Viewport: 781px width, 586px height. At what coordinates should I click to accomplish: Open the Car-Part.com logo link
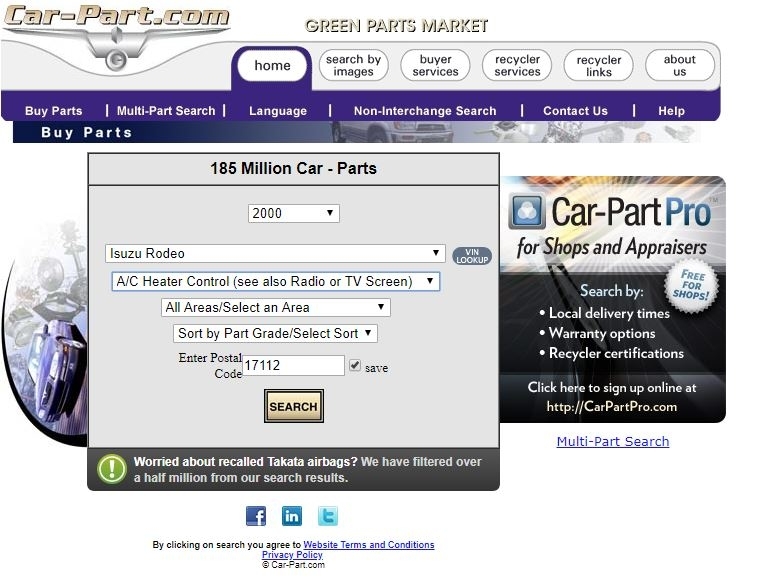(116, 37)
